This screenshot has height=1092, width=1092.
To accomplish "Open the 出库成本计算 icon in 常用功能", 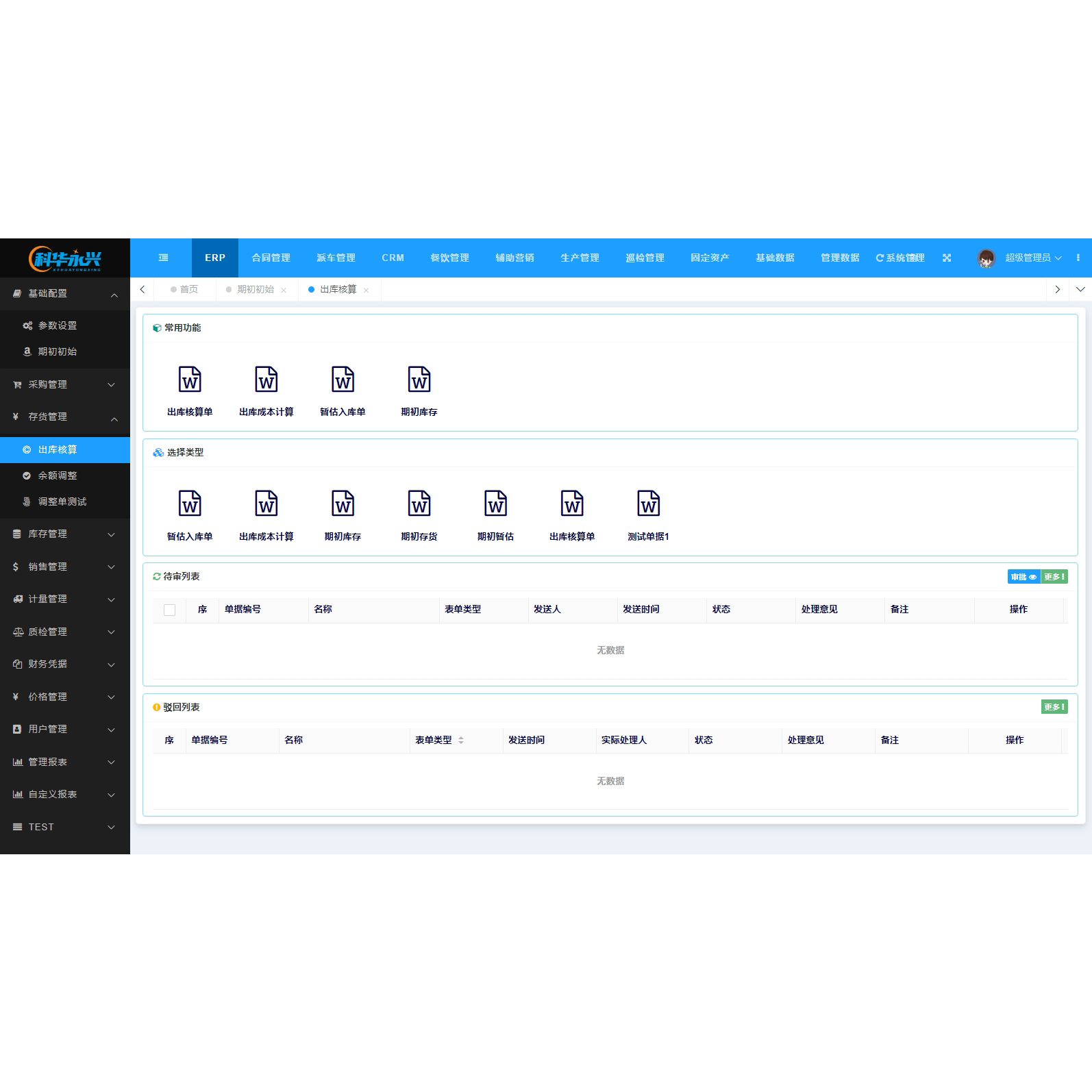I will coord(266,380).
